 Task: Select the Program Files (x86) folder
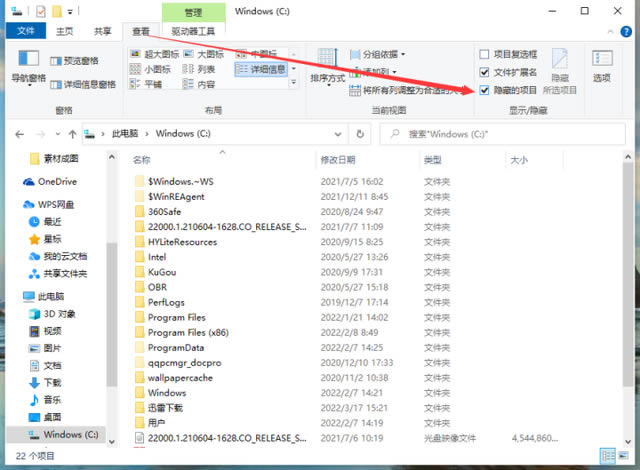coord(182,333)
